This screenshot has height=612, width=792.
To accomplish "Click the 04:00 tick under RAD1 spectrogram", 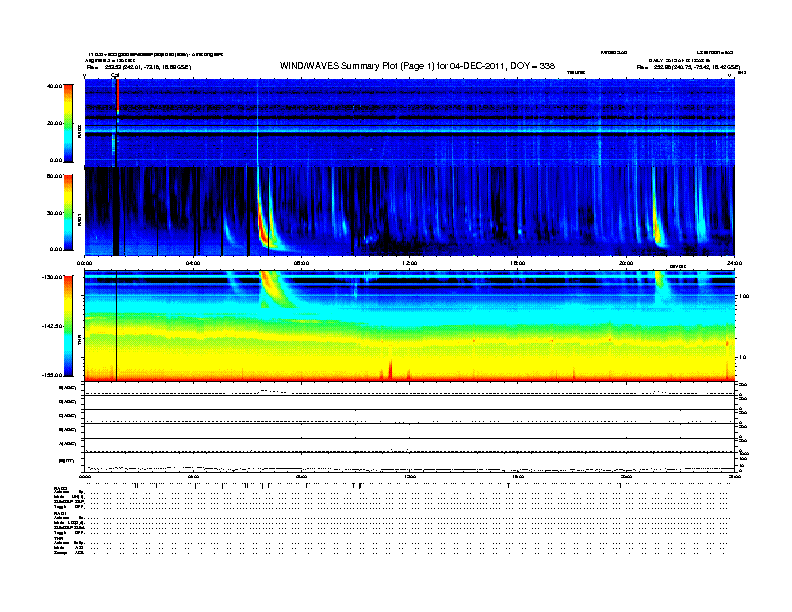I will click(x=193, y=263).
